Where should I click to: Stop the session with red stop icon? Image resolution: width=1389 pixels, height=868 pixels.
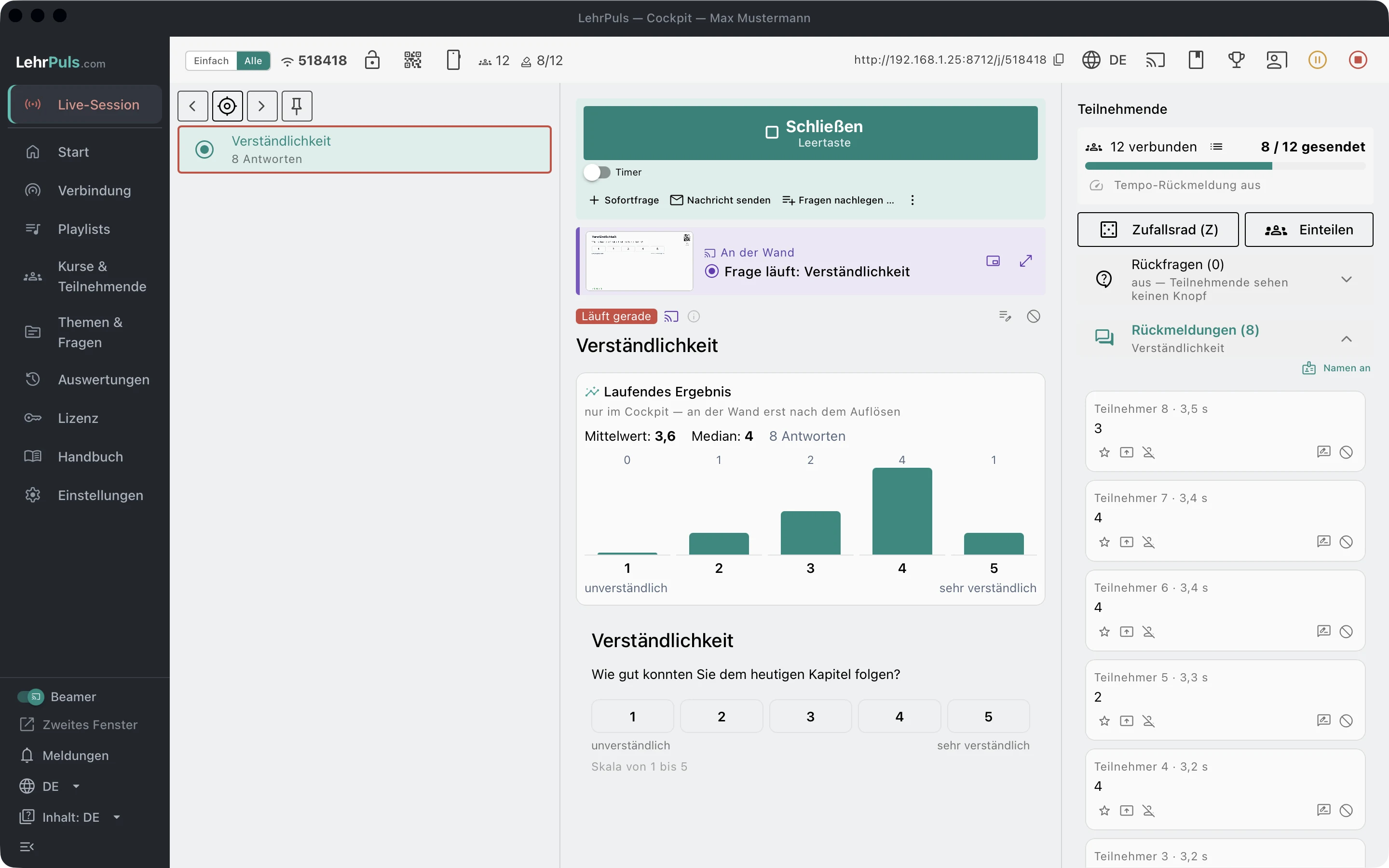coord(1358,60)
